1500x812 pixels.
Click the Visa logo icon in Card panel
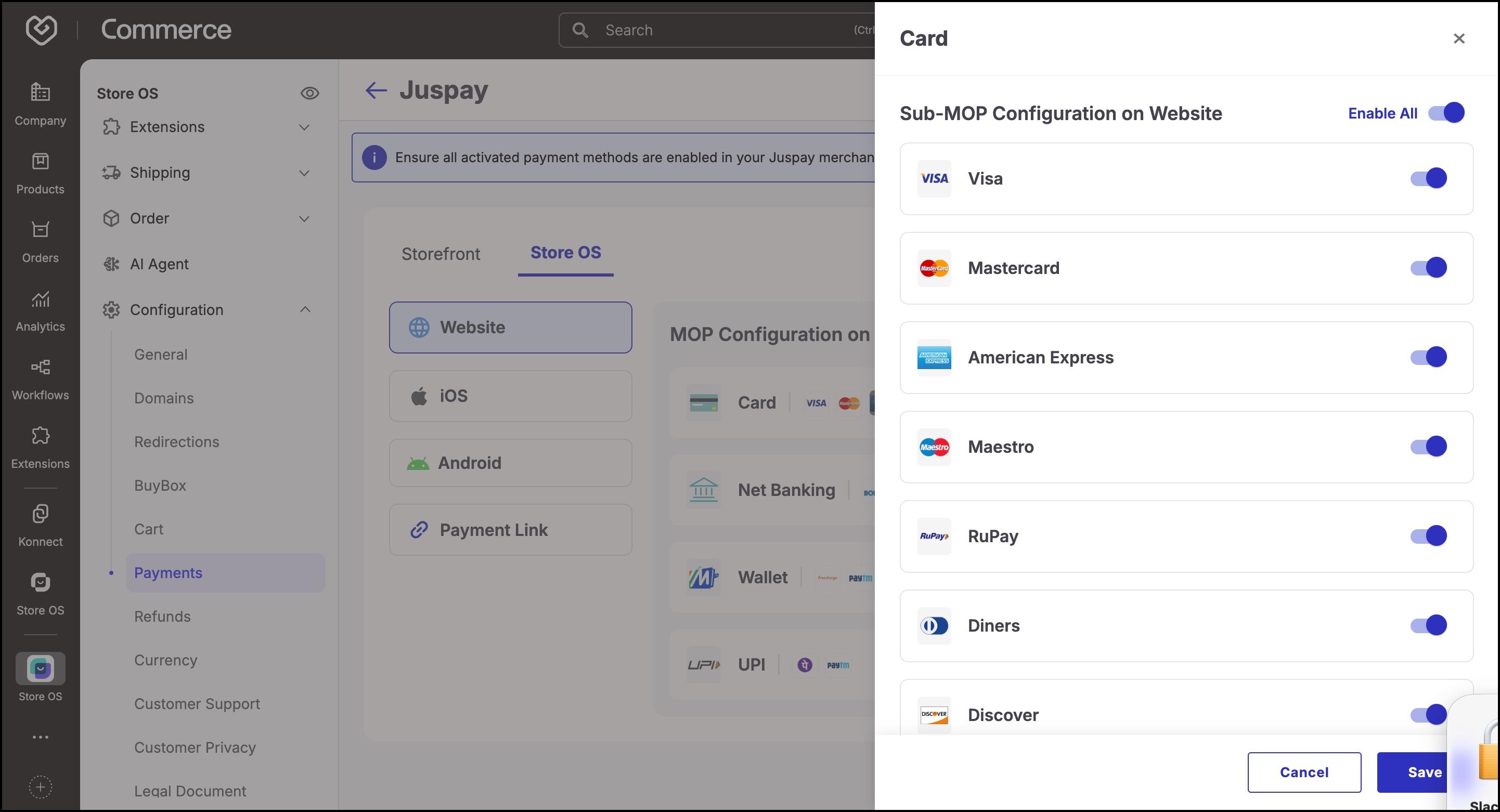pos(934,179)
